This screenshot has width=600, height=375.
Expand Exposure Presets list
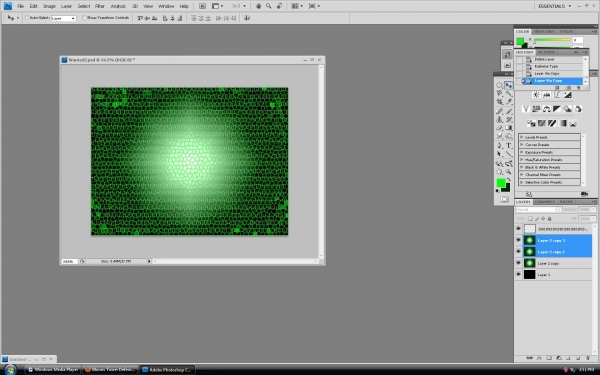click(521, 152)
